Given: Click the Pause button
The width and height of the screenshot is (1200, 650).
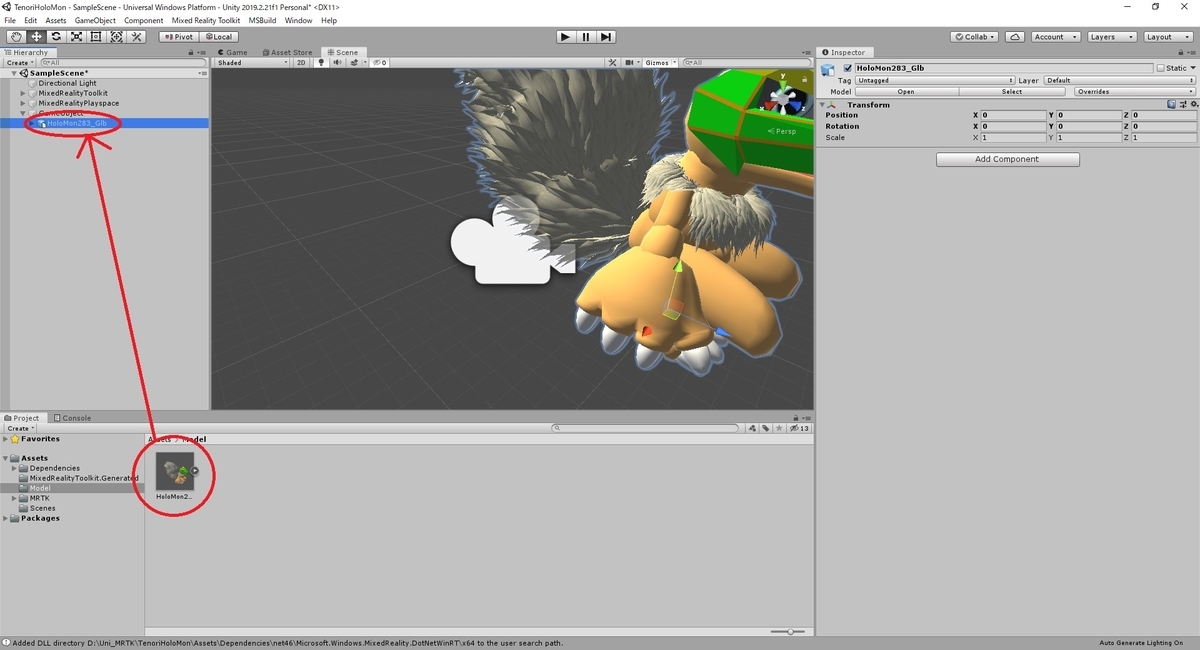Looking at the screenshot, I should [x=586, y=37].
